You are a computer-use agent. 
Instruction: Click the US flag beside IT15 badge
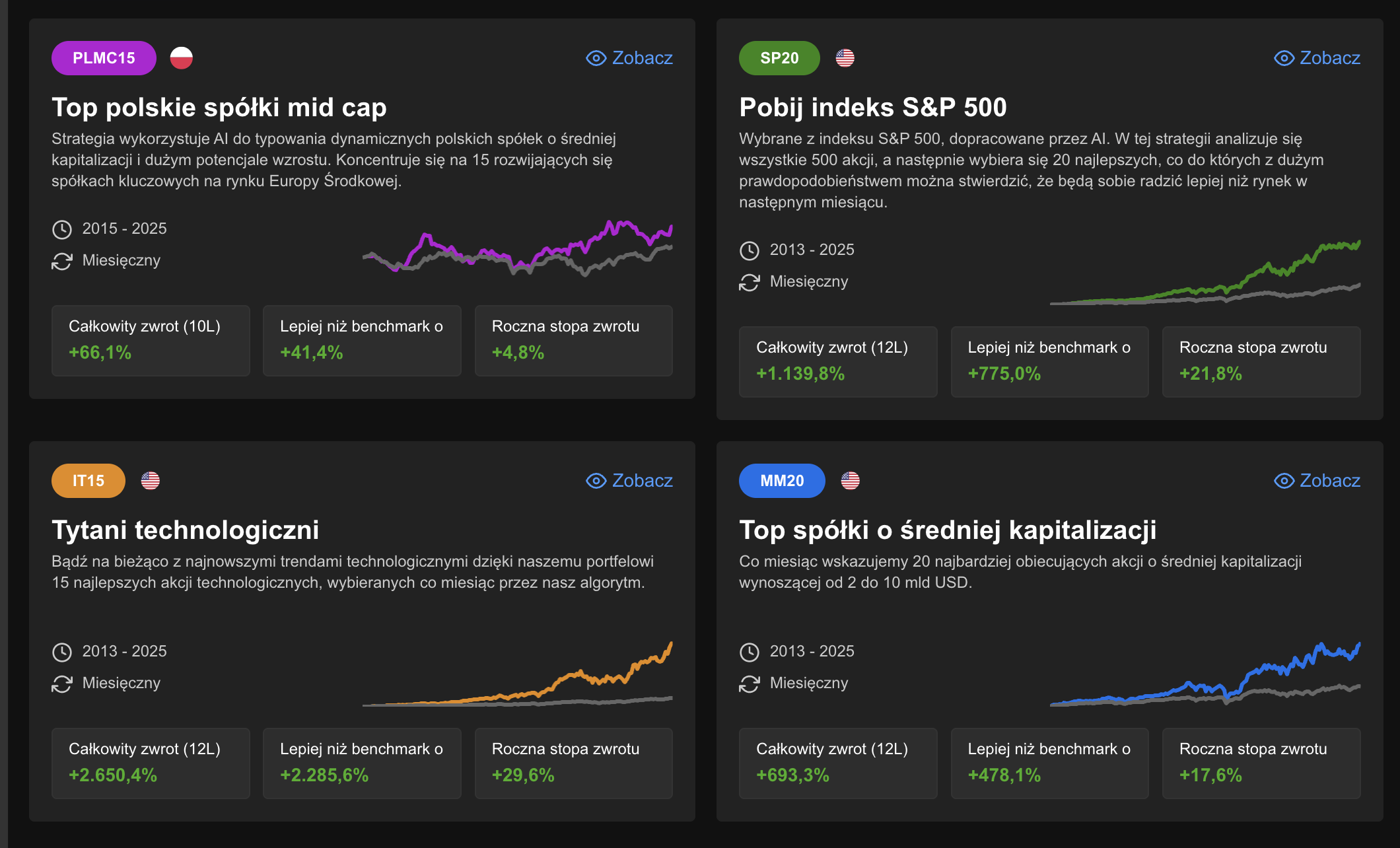tap(151, 481)
